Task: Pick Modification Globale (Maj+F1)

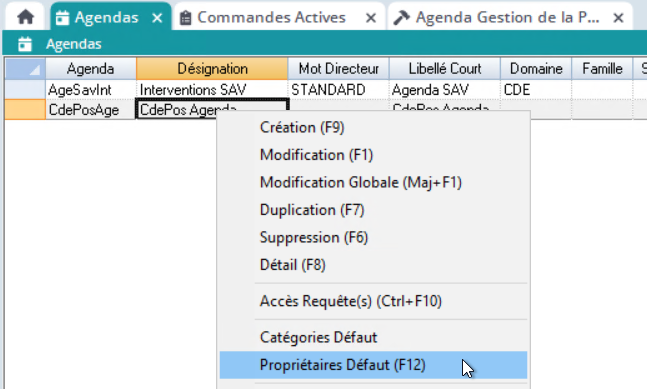Action: pyautogui.click(x=361, y=183)
